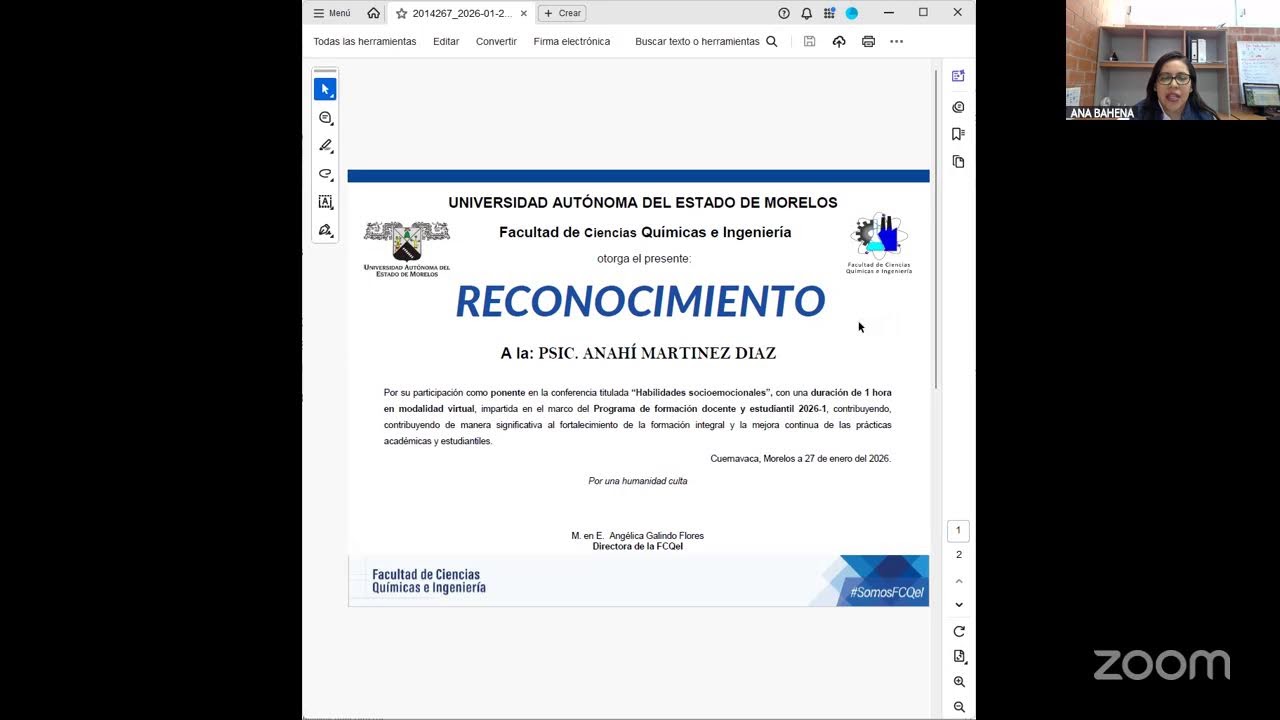This screenshot has height=720, width=1280.
Task: Open the comments panel icon
Action: point(958,107)
